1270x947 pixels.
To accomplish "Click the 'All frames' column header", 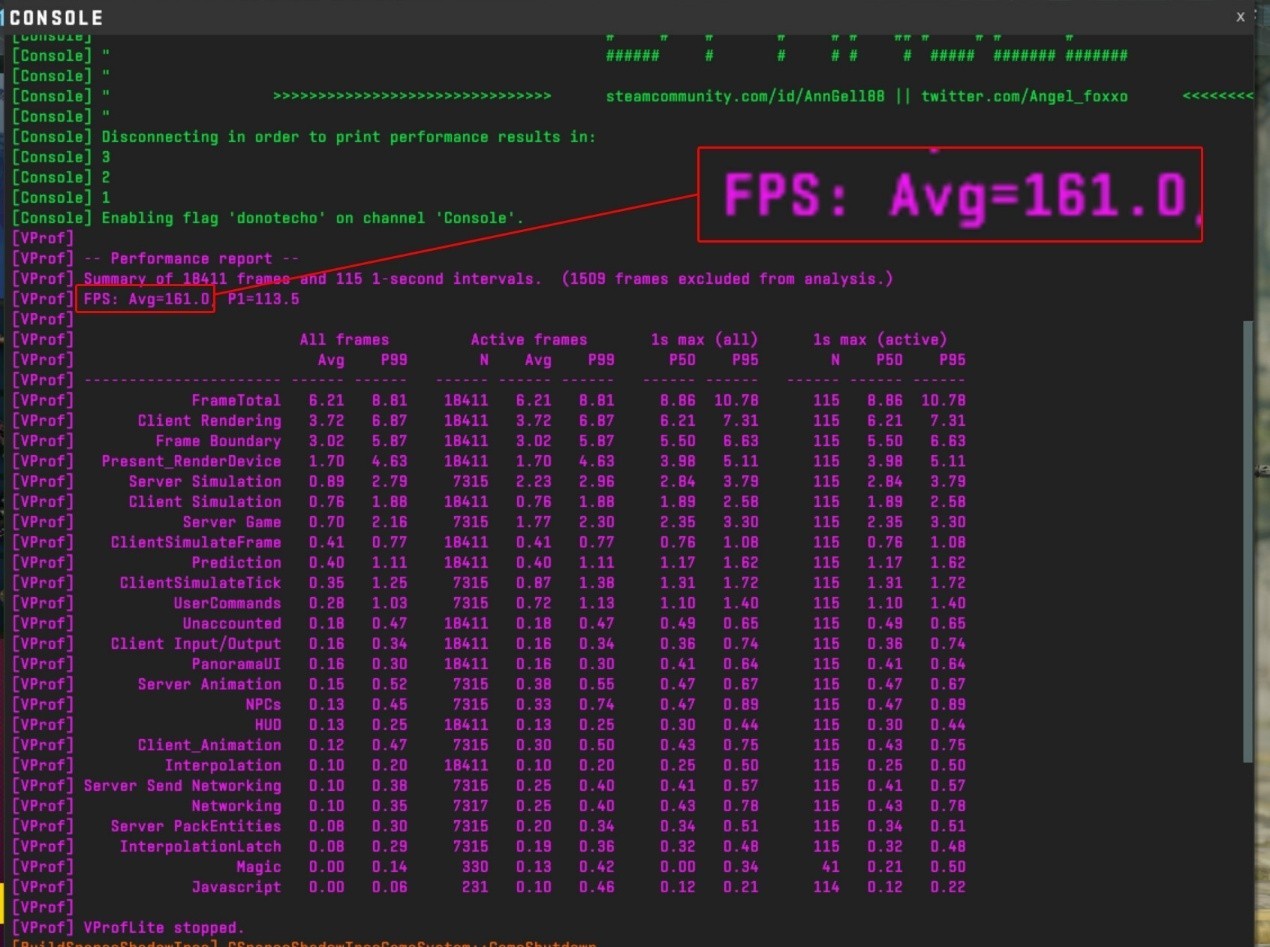I will (344, 339).
